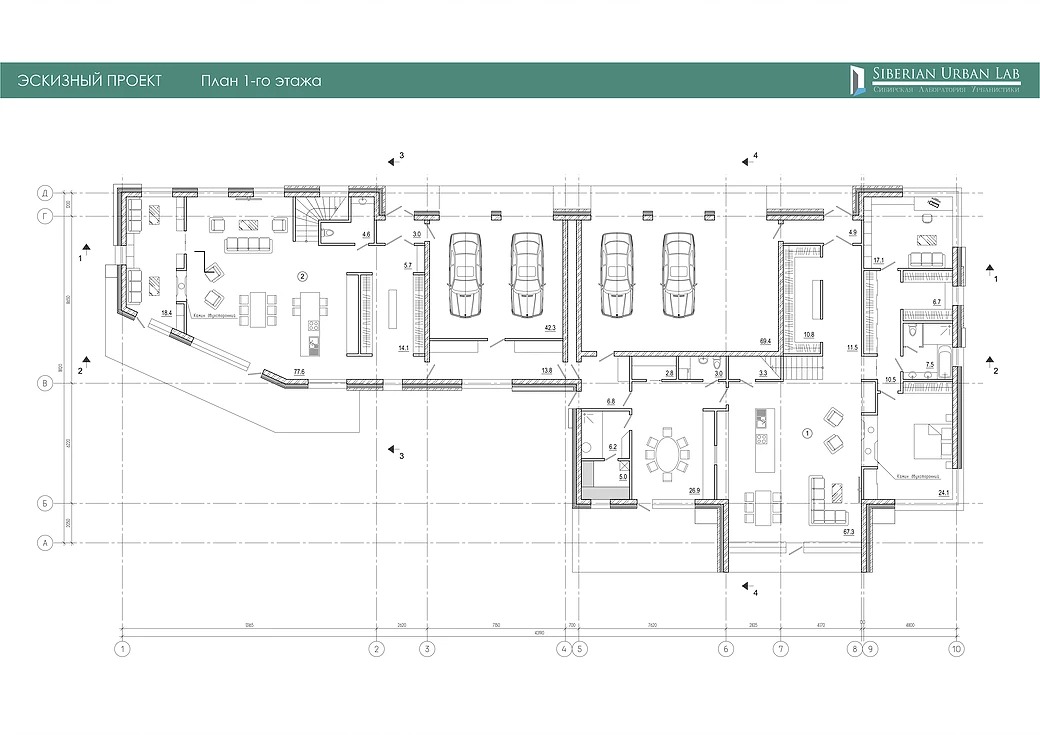
Task: Click the План 1-го этажа title
Action: point(260,81)
